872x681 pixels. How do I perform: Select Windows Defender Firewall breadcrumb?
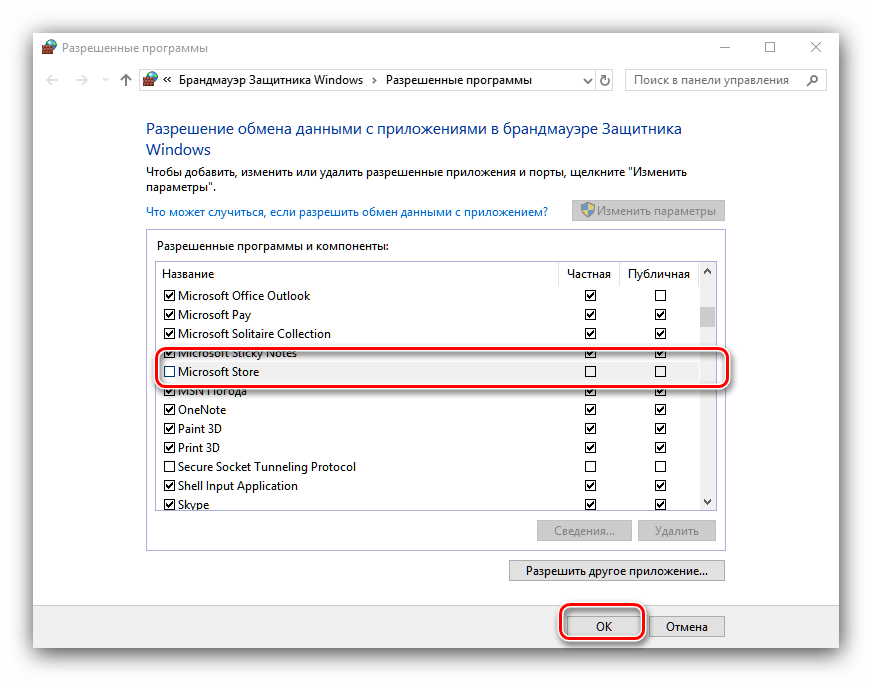pyautogui.click(x=270, y=80)
